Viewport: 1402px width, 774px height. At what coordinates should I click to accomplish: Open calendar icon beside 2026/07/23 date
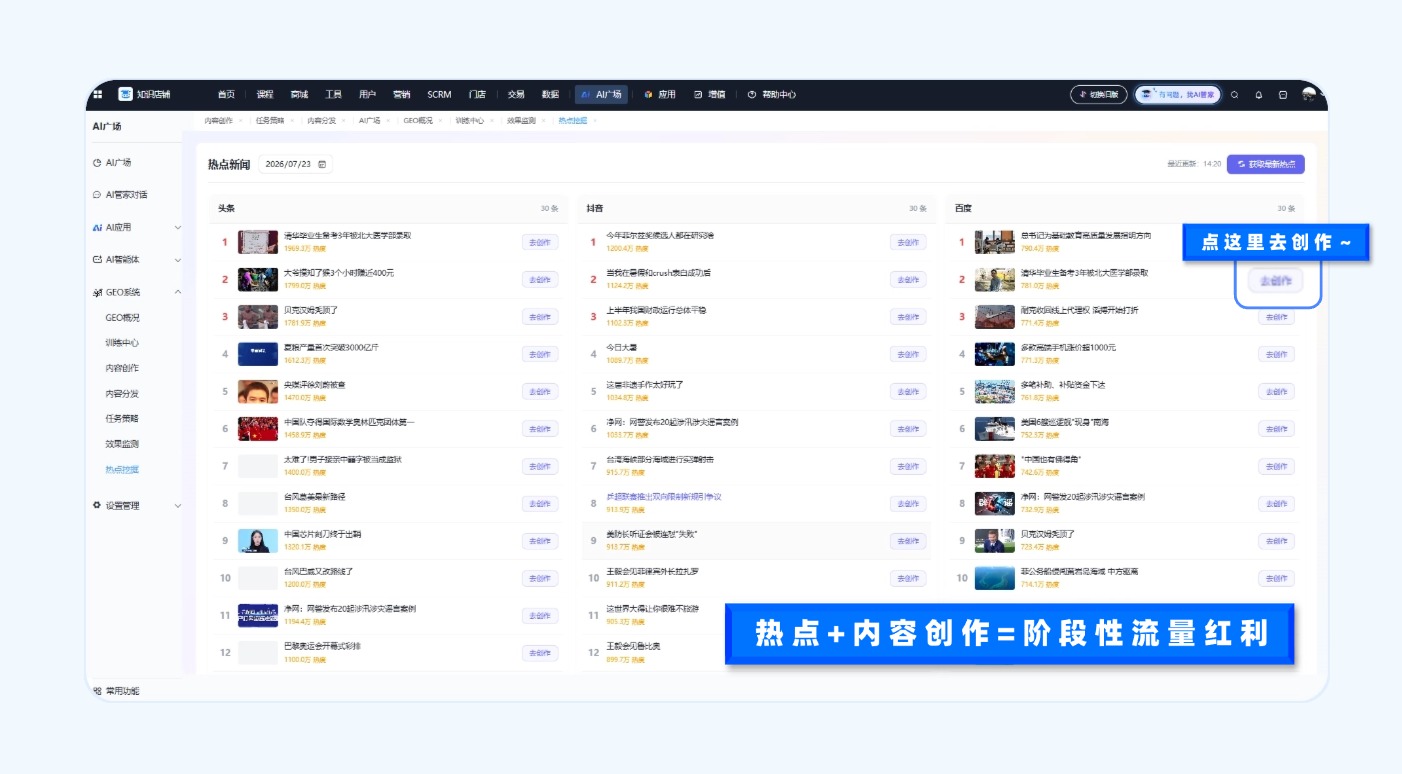click(x=322, y=164)
